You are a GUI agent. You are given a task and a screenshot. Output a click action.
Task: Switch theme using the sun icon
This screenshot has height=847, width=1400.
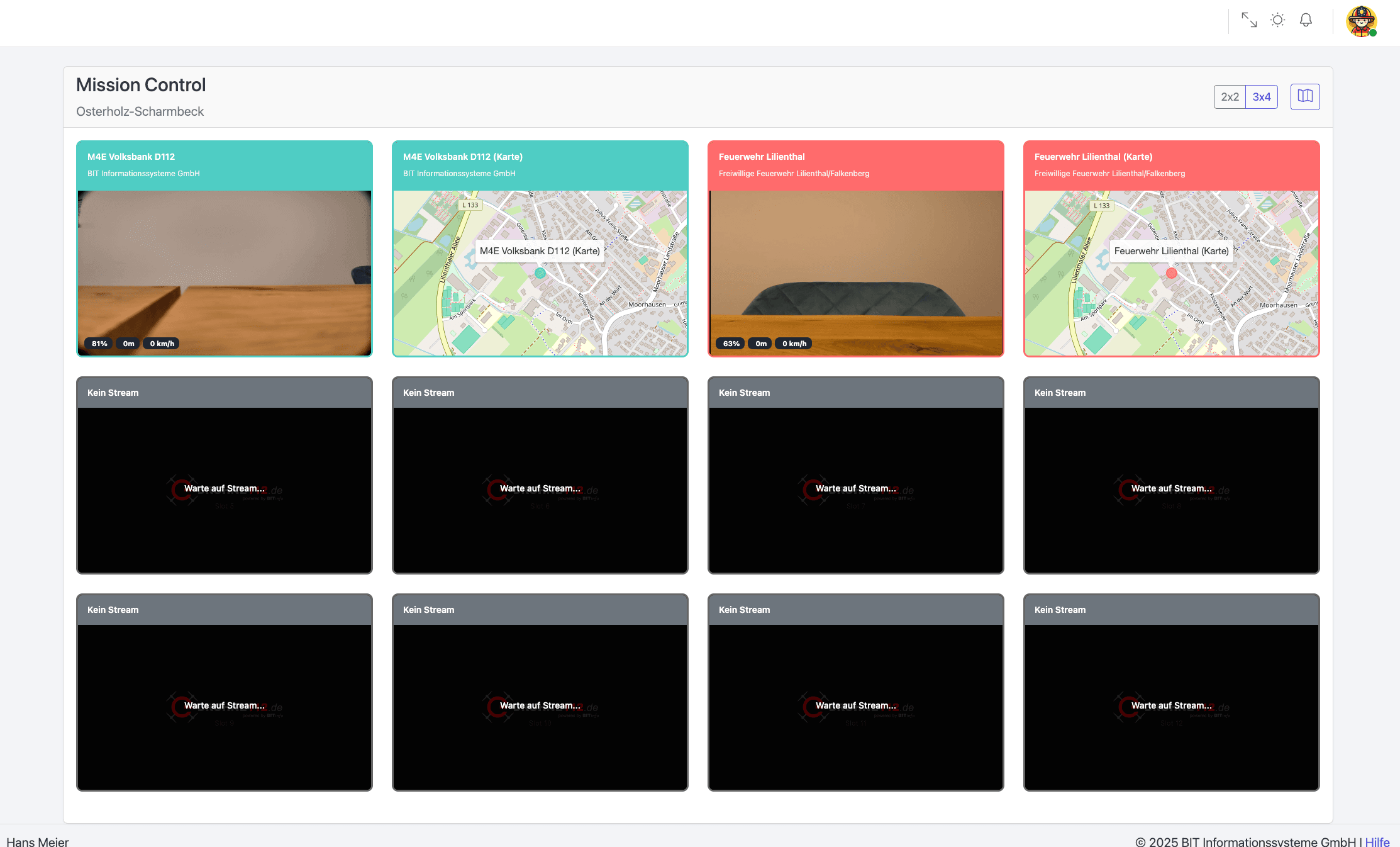pyautogui.click(x=1277, y=20)
